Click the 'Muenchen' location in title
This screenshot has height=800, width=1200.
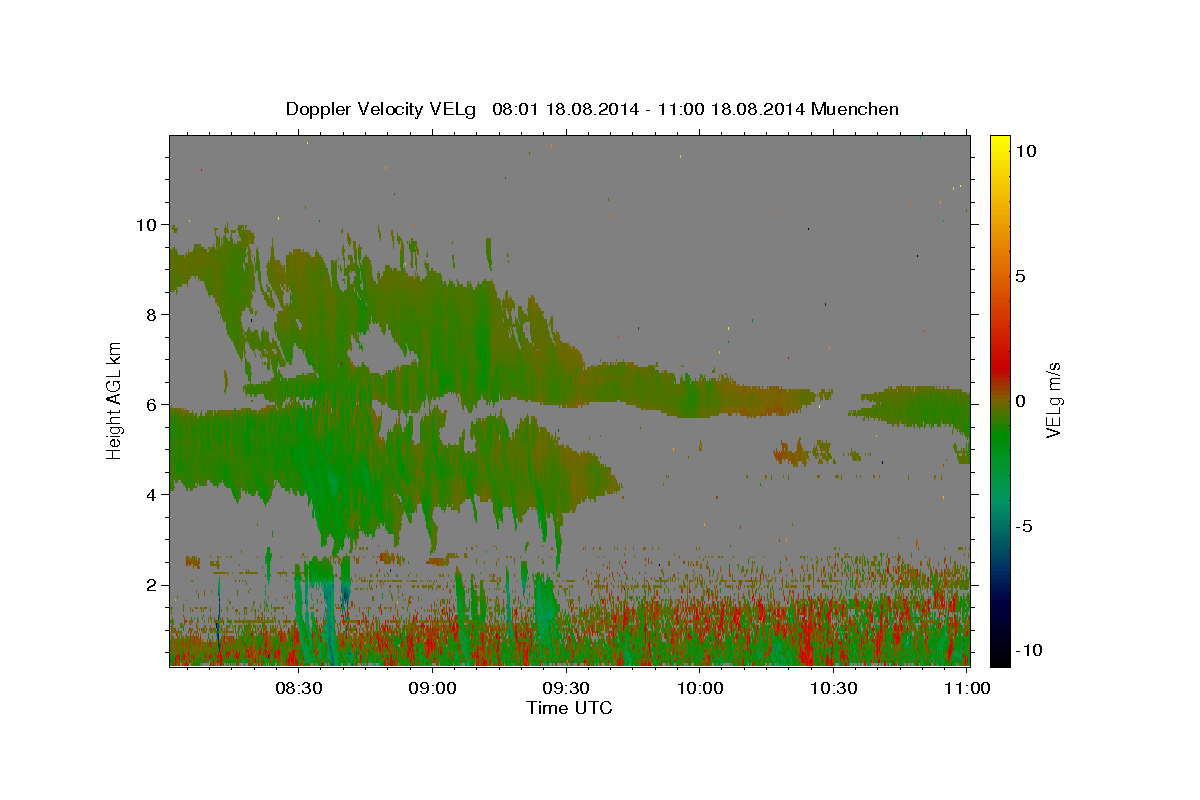(855, 109)
